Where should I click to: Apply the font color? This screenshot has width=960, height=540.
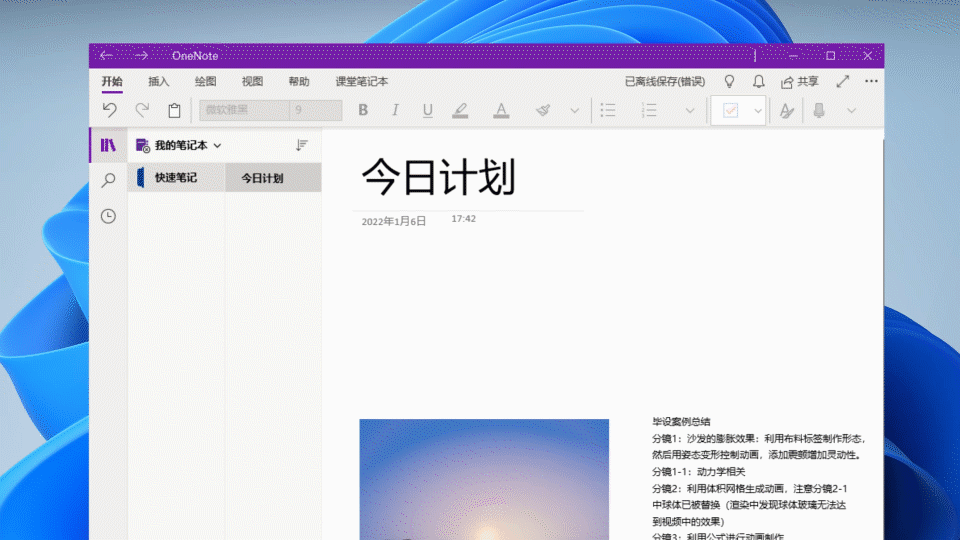point(501,110)
